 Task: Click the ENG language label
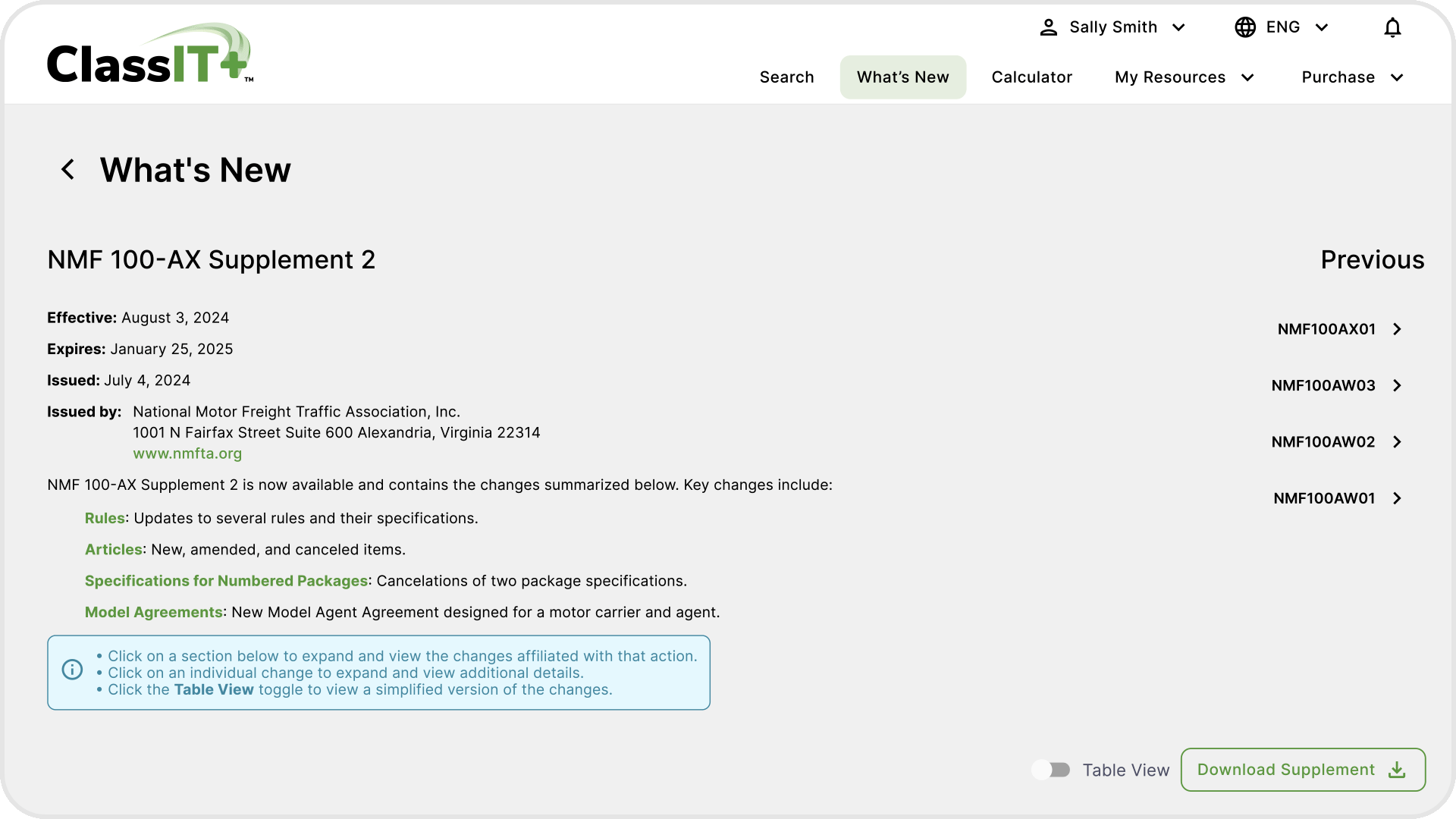click(1283, 27)
